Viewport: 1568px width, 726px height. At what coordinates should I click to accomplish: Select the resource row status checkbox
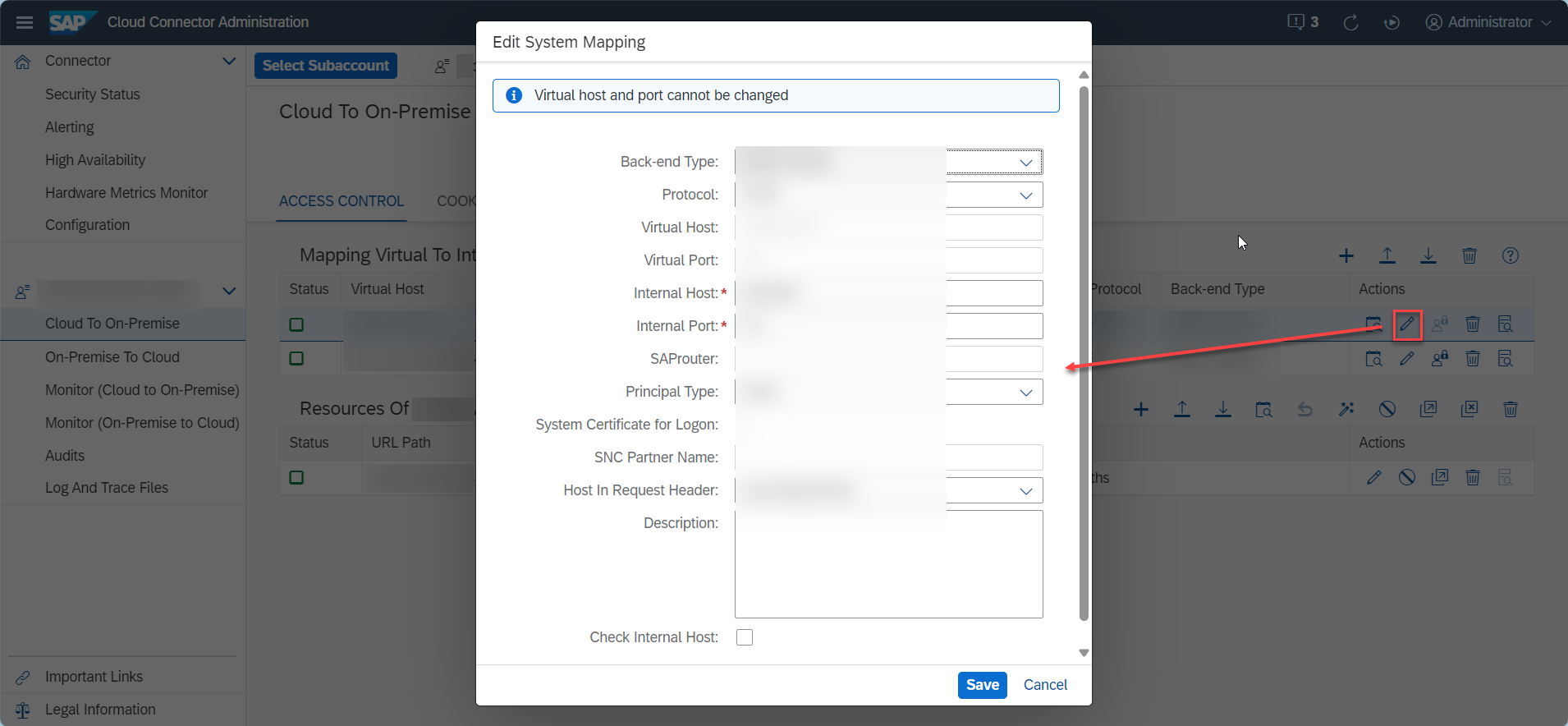point(296,478)
